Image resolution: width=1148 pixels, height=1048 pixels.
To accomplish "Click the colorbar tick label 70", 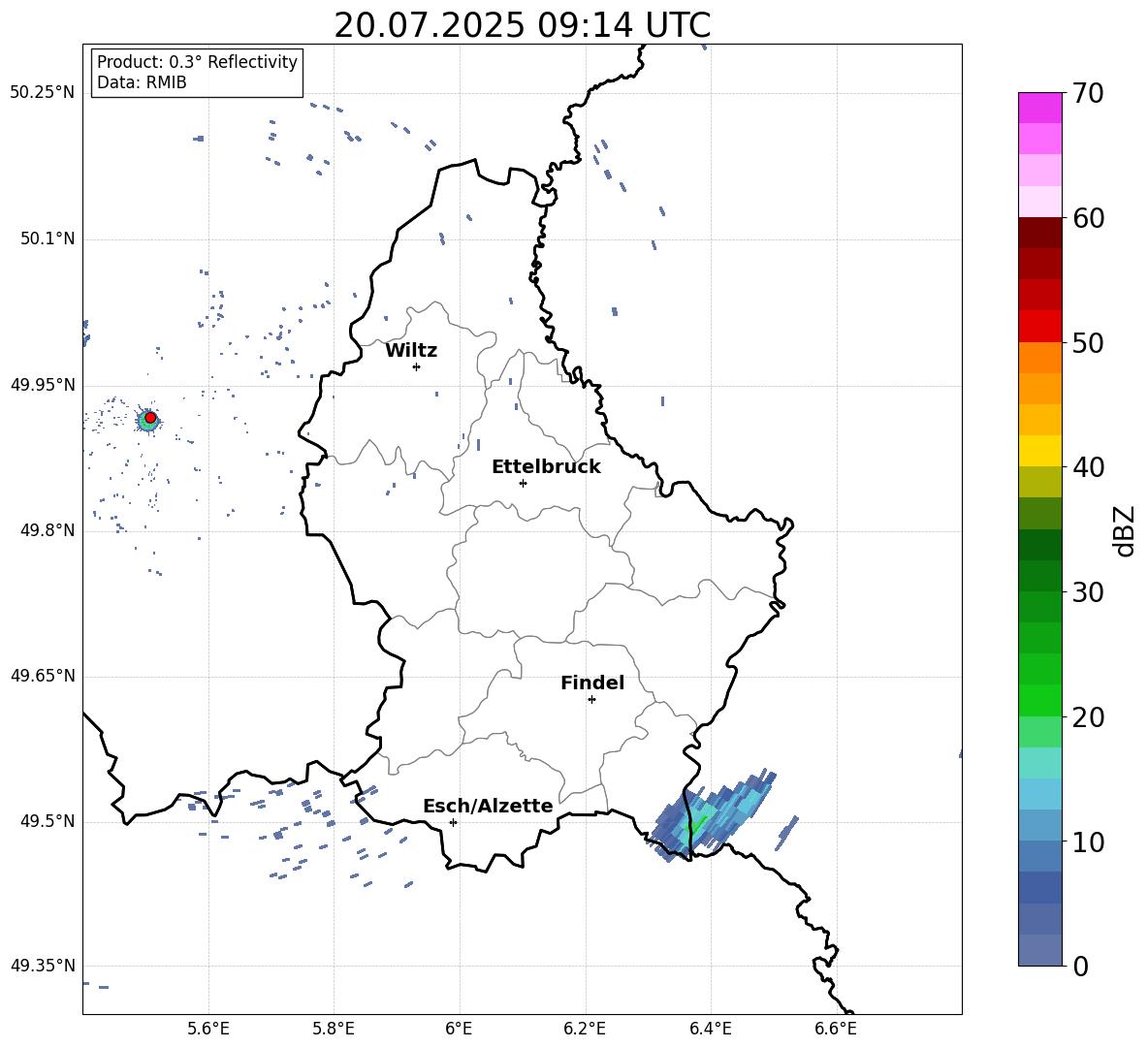I will click(1088, 94).
